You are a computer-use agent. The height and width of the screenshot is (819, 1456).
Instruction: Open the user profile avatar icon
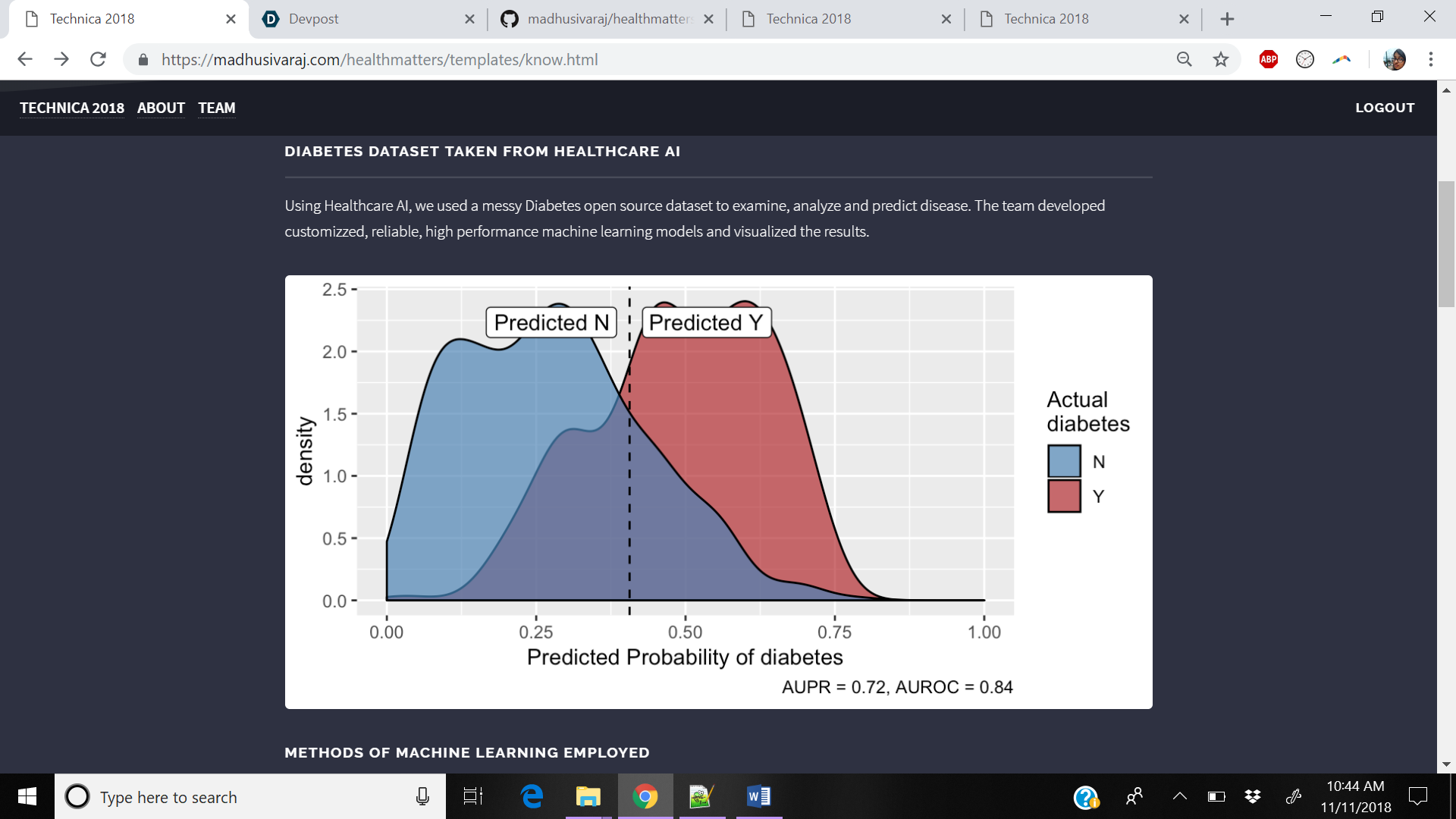[x=1394, y=59]
